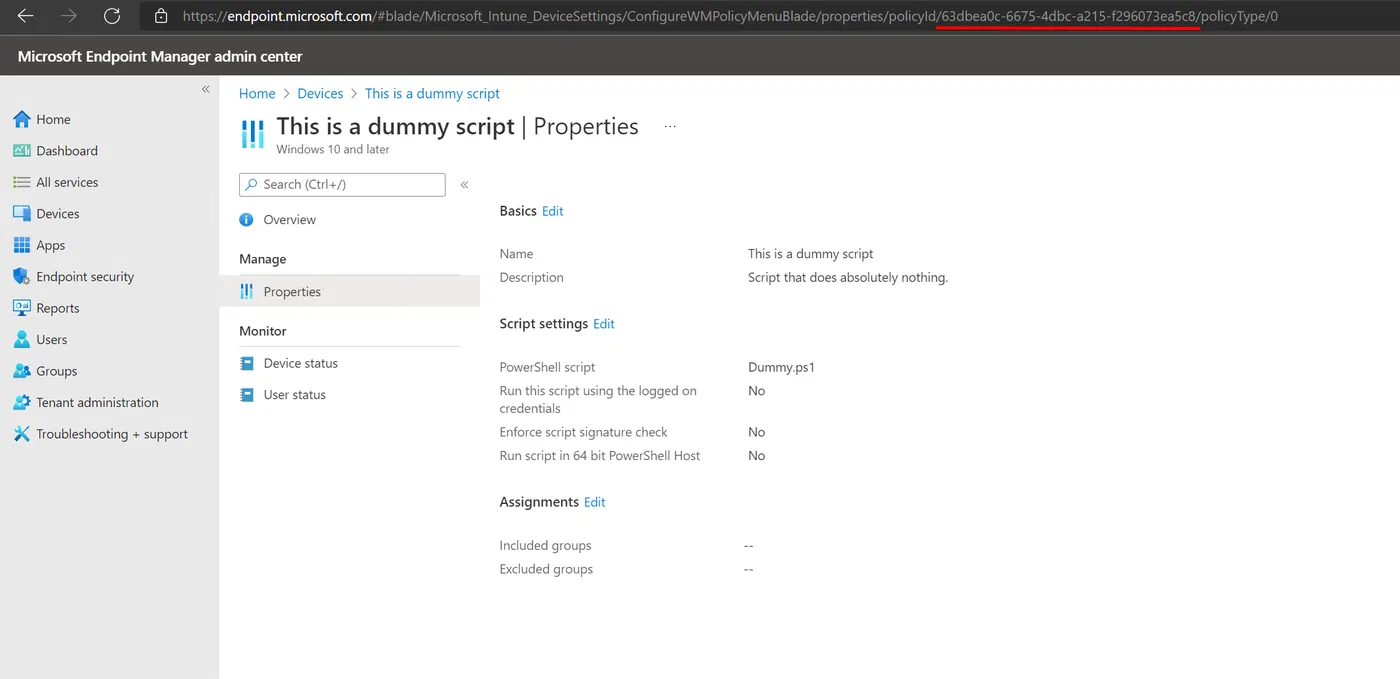Go back with the browser back arrow
The height and width of the screenshot is (679, 1400).
(x=25, y=16)
